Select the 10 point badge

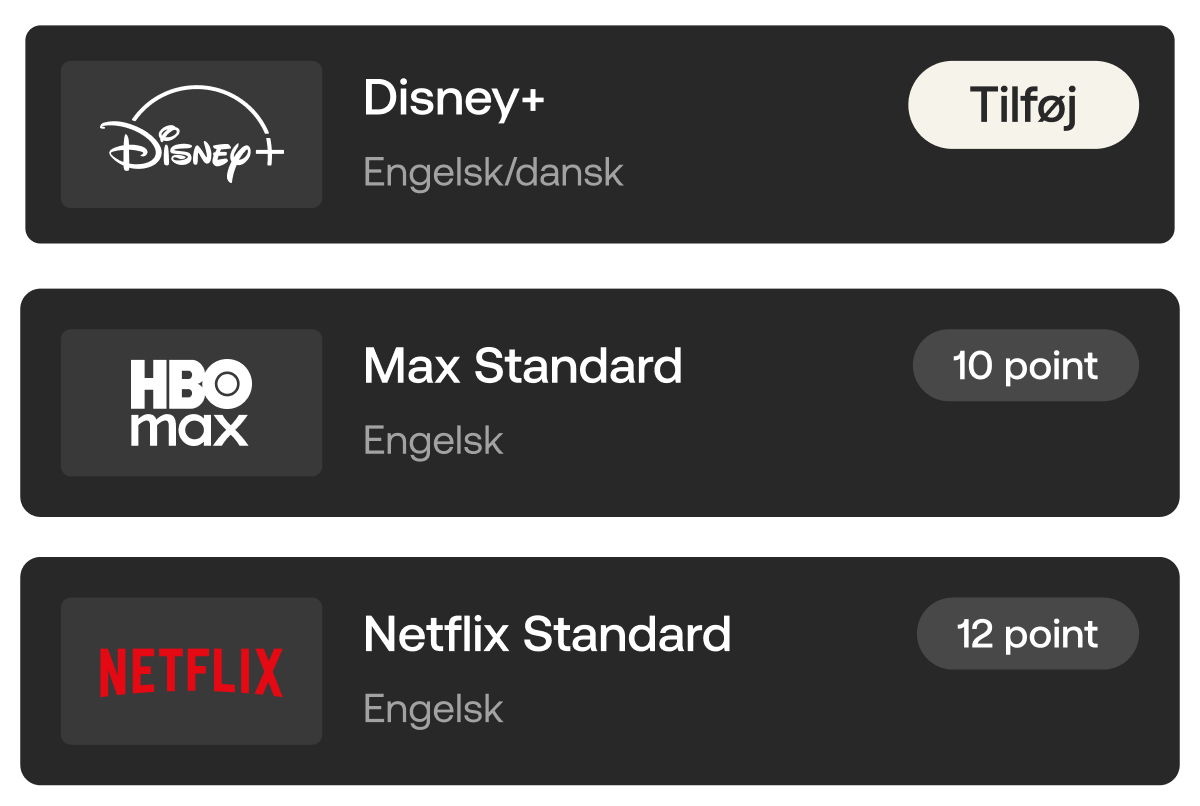click(x=1026, y=366)
